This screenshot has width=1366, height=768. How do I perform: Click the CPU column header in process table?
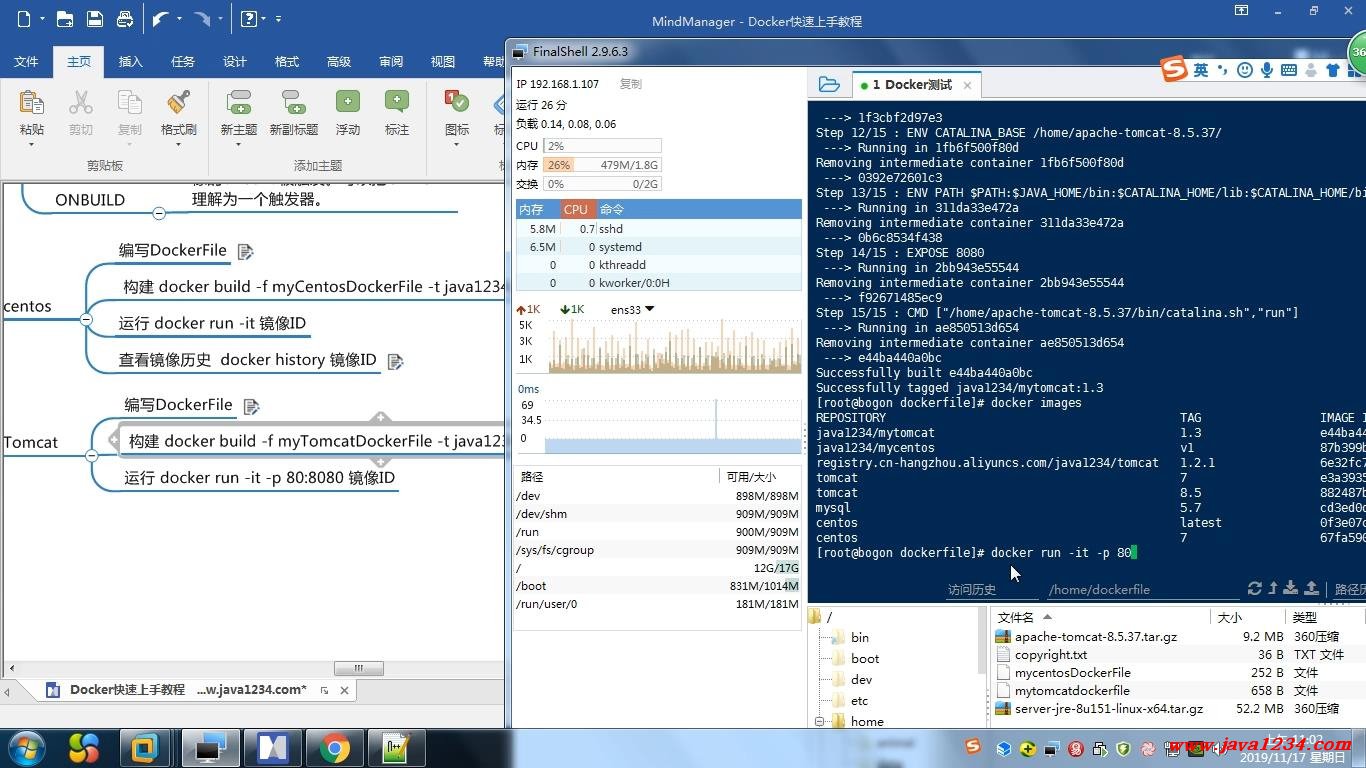coord(576,209)
